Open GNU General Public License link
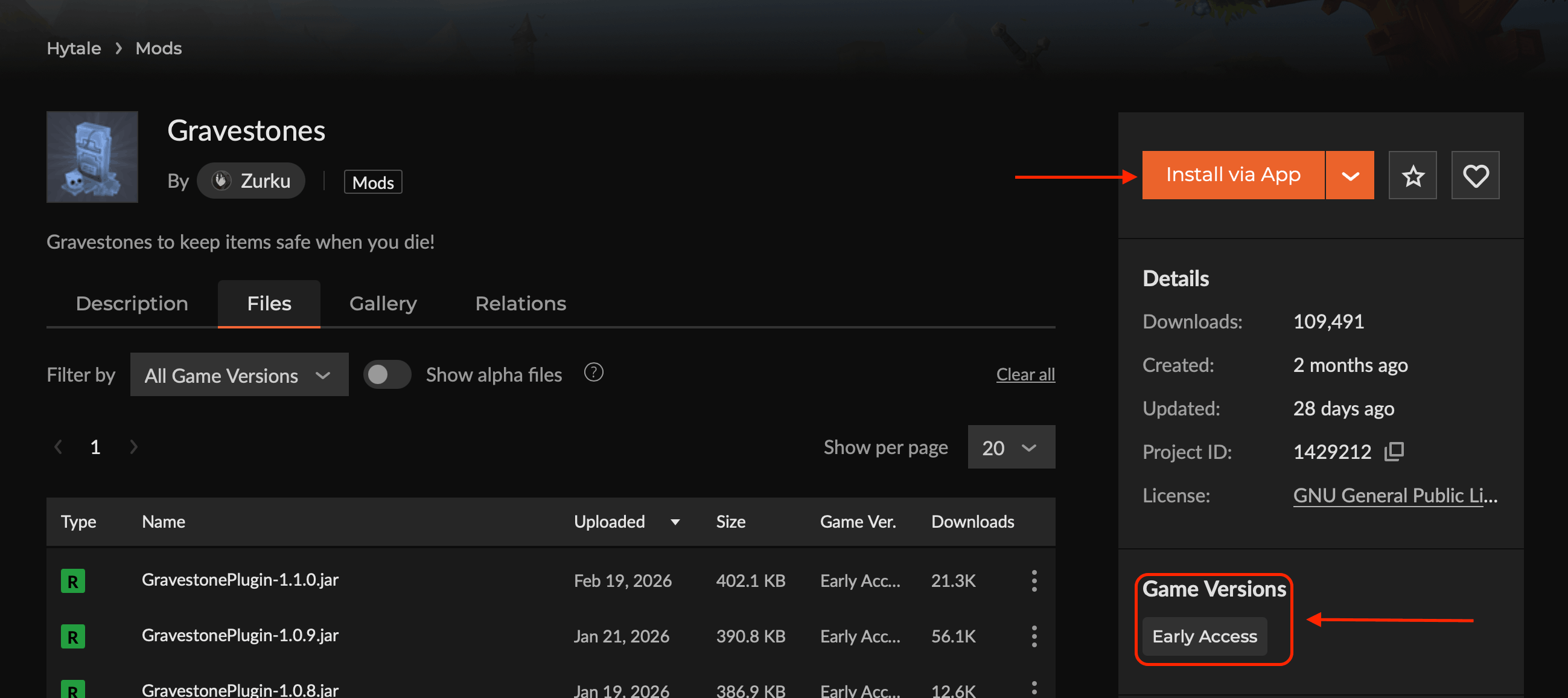This screenshot has height=698, width=1568. [x=1394, y=495]
